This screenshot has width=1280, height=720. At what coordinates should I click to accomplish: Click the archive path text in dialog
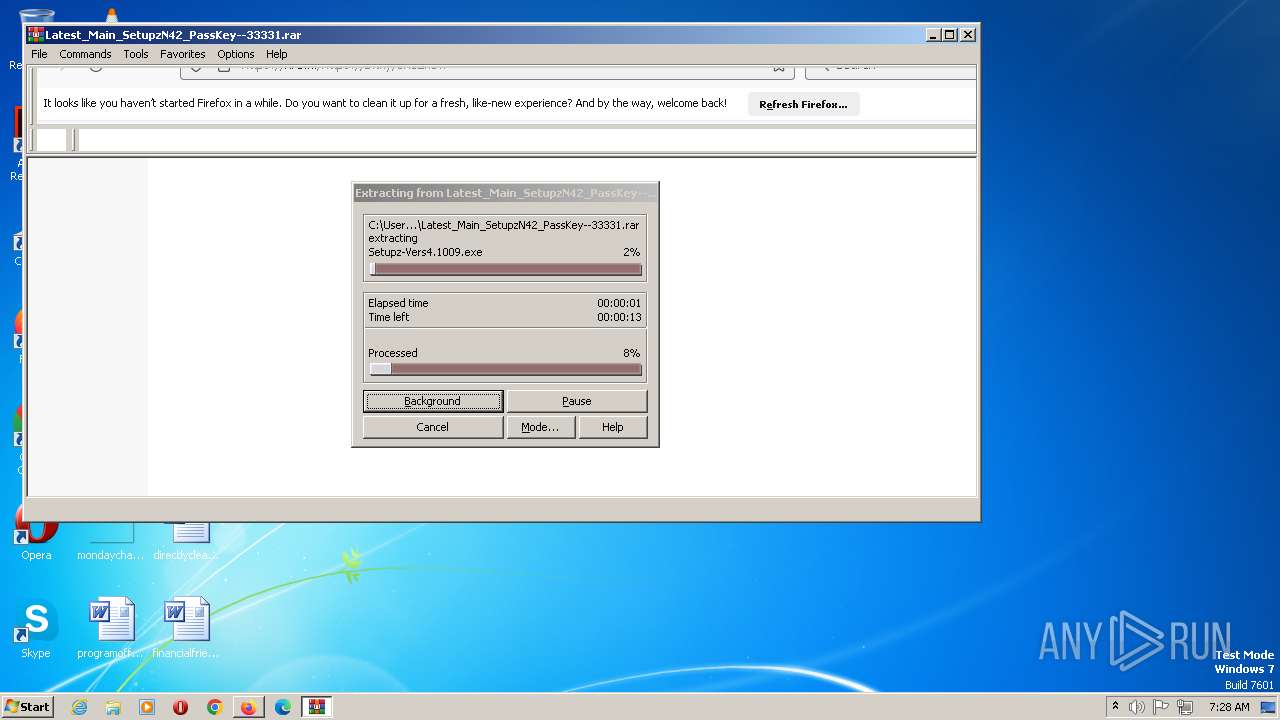pos(504,225)
